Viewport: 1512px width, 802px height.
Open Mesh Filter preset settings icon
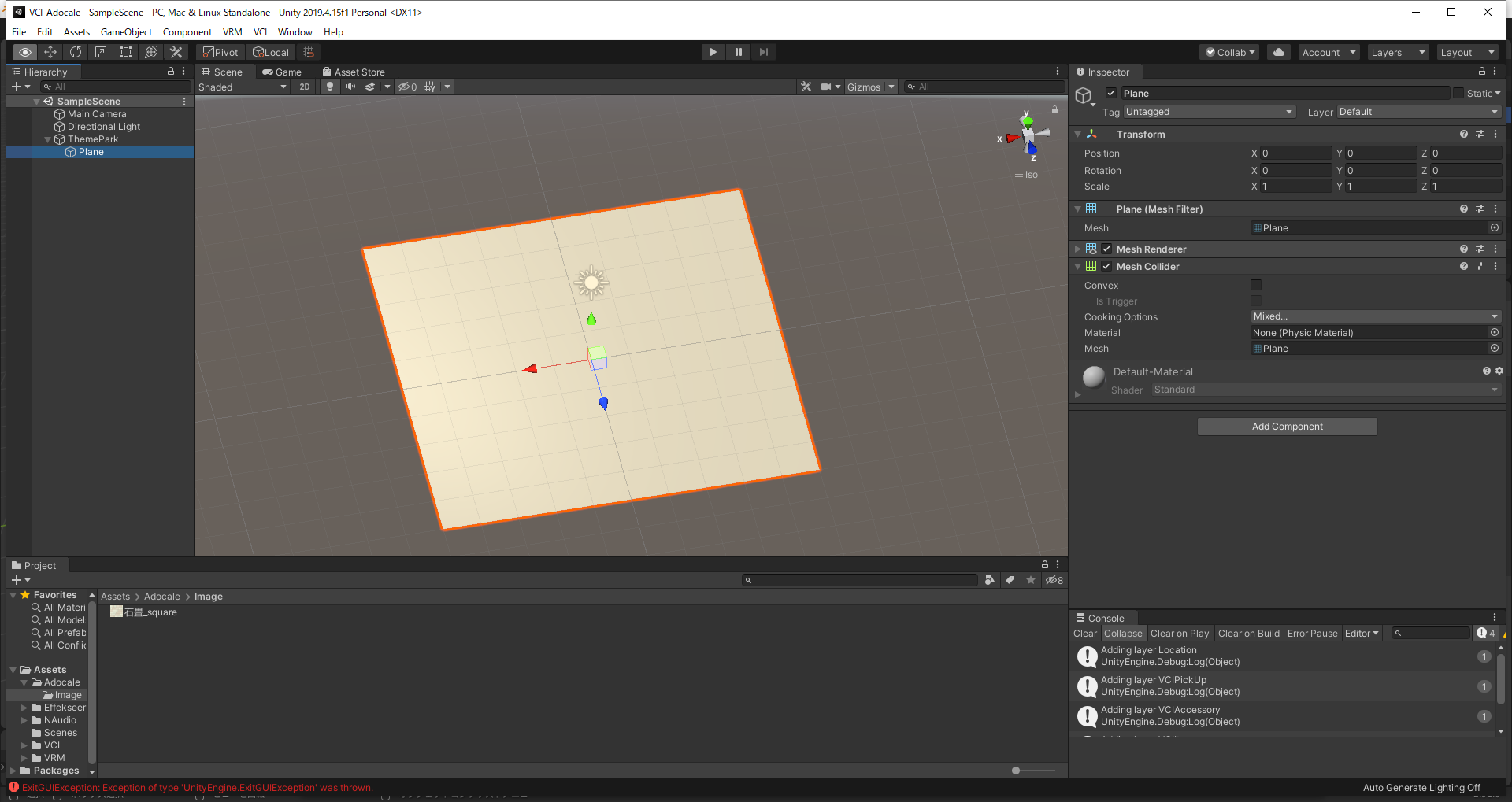[1480, 209]
